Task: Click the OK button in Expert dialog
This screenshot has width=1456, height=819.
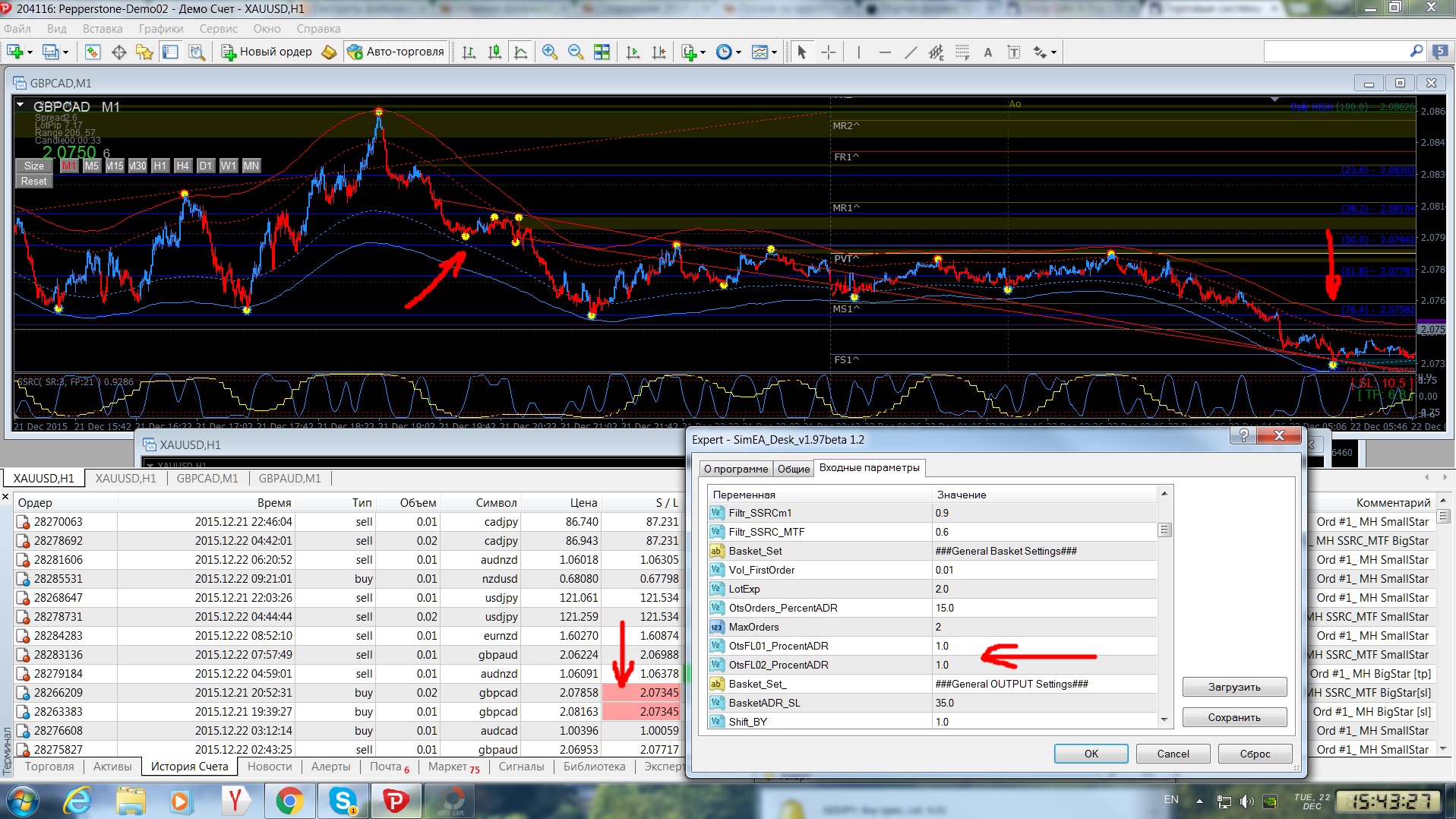Action: pos(1091,754)
